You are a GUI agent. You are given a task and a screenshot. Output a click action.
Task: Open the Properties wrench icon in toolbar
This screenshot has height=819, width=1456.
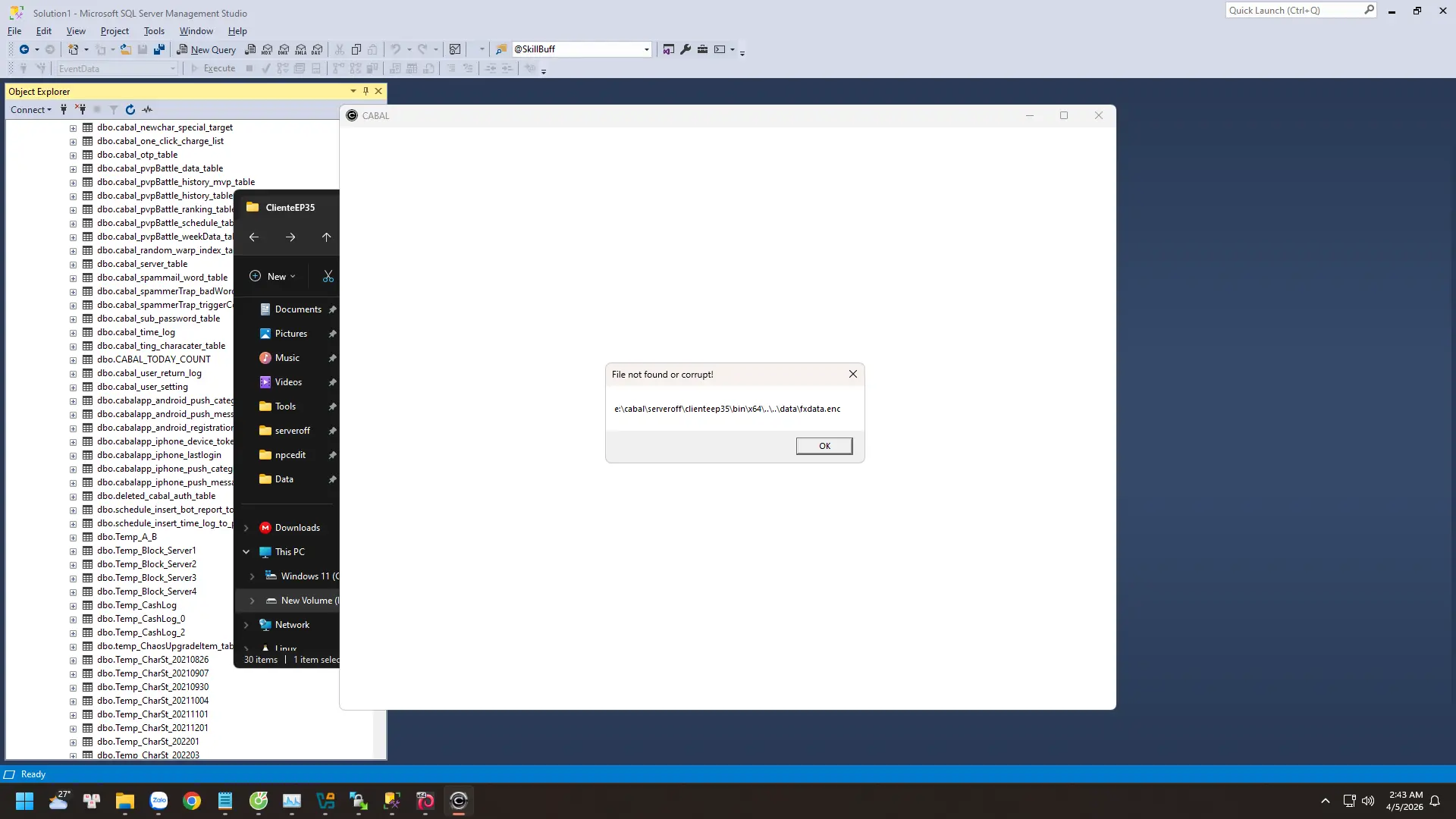click(x=686, y=49)
